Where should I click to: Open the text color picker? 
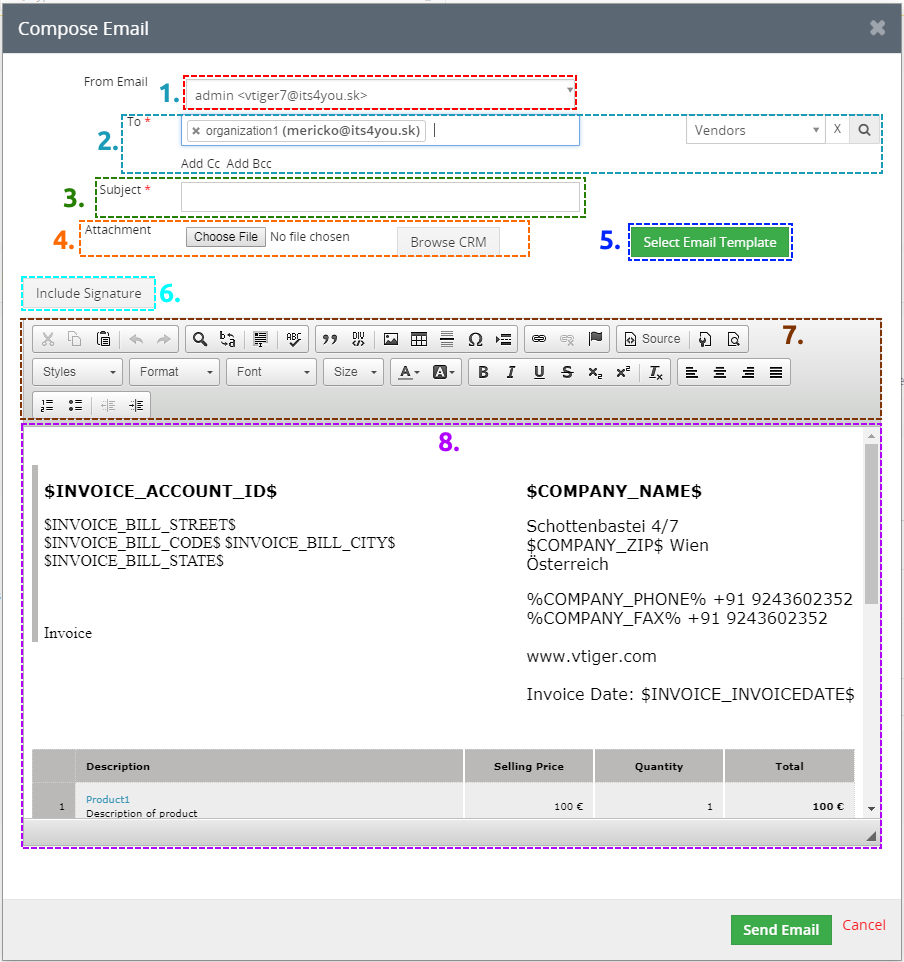pos(409,372)
